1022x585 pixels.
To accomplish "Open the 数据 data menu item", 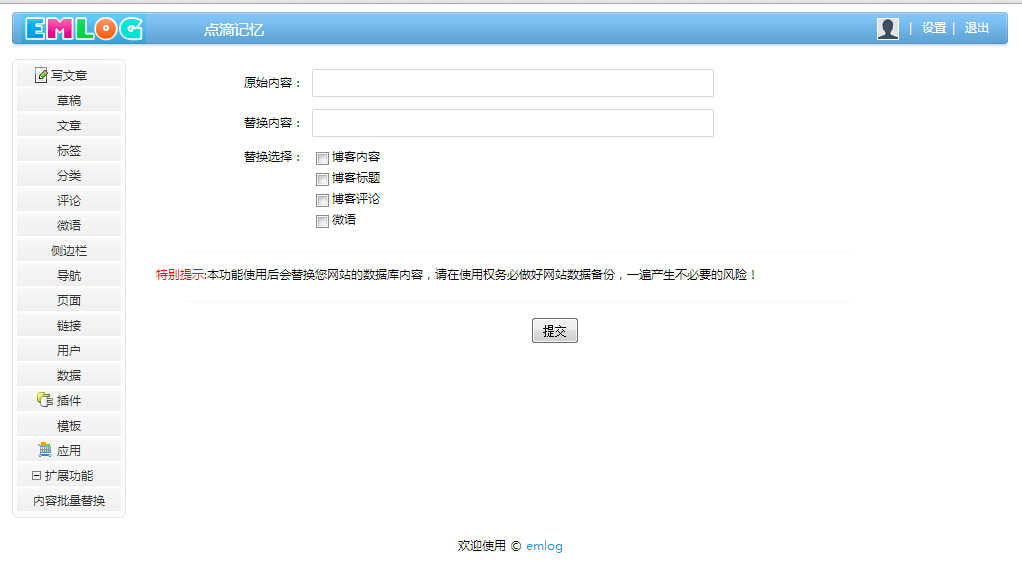I will click(69, 375).
